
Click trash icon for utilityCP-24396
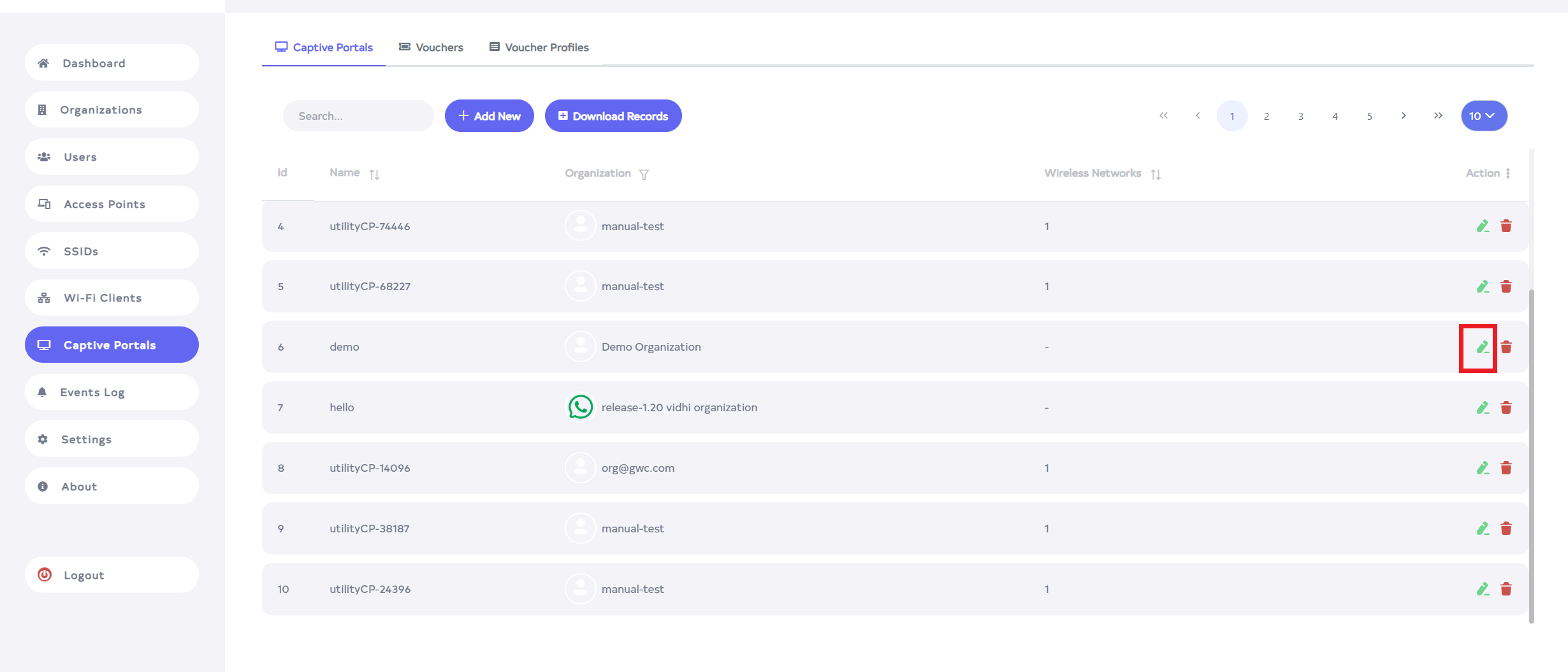coord(1506,589)
